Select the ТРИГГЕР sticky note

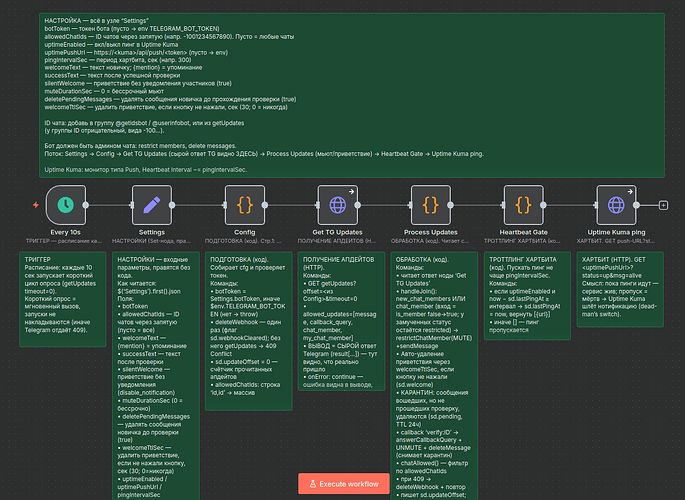[63, 299]
